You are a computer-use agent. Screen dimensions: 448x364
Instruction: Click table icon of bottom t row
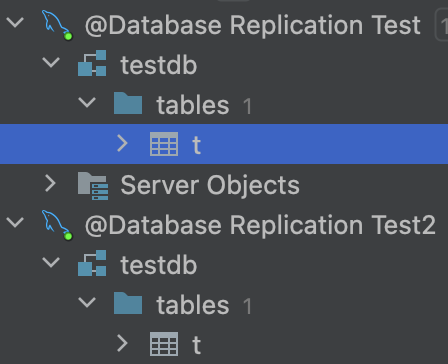(164, 344)
